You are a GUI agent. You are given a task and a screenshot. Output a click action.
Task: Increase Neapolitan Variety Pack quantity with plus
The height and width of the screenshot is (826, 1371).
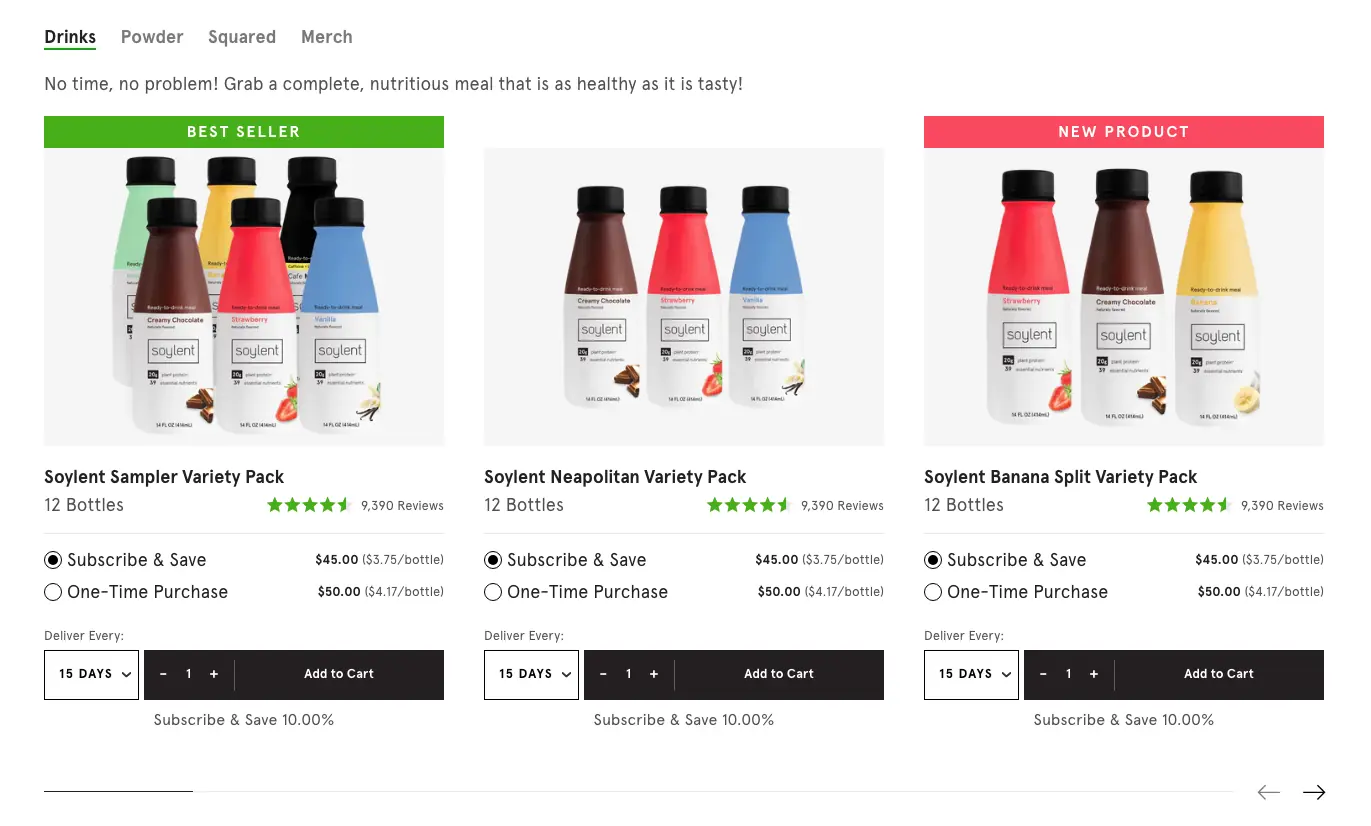[654, 674]
